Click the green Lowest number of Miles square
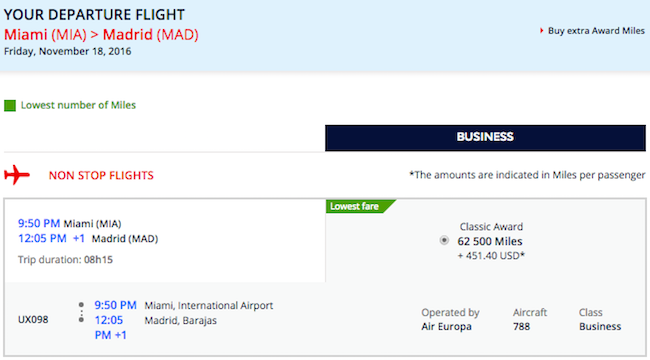Viewport: 650px width, 360px height. 10,105
